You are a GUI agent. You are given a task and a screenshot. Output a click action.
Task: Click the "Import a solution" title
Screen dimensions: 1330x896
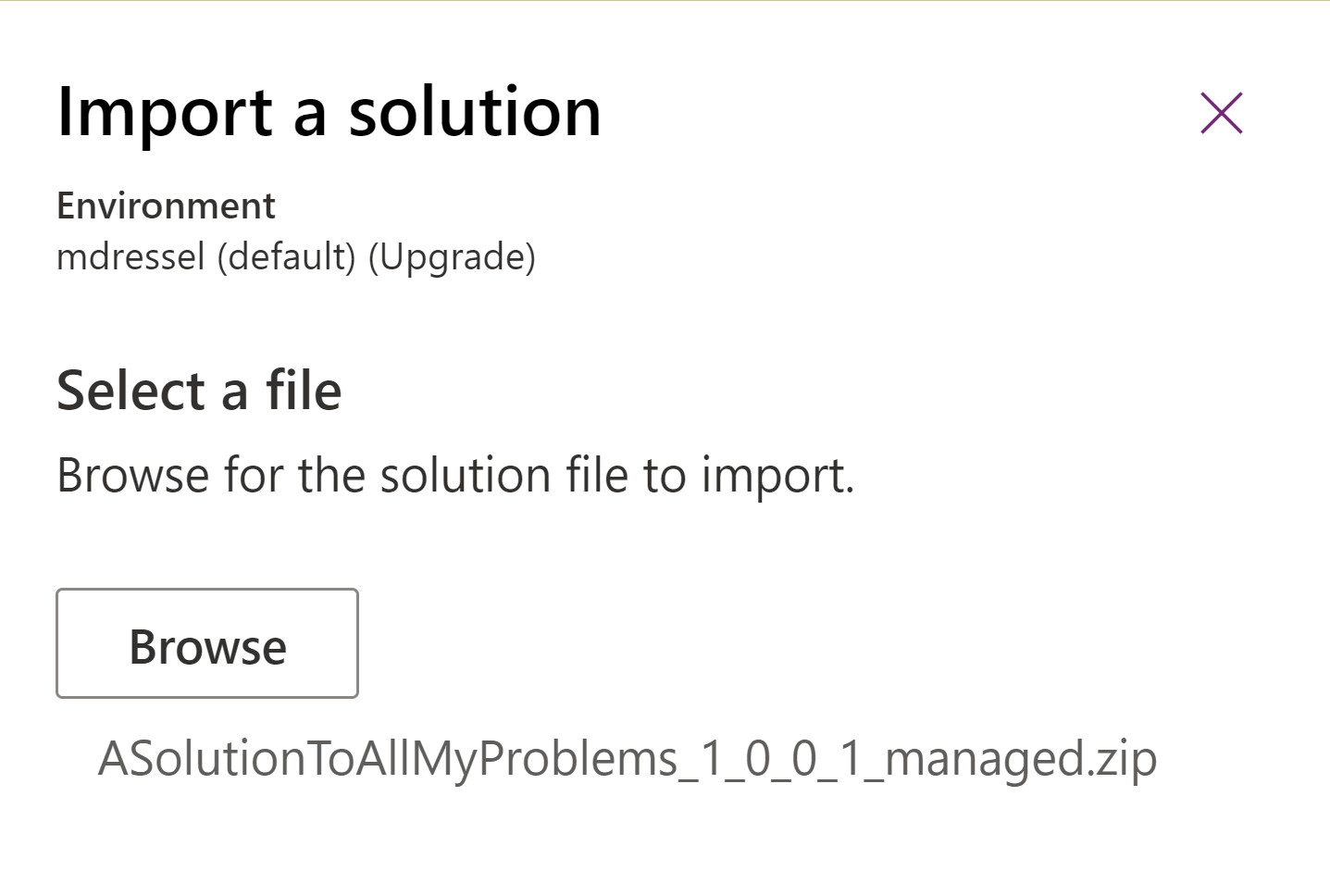[x=329, y=112]
